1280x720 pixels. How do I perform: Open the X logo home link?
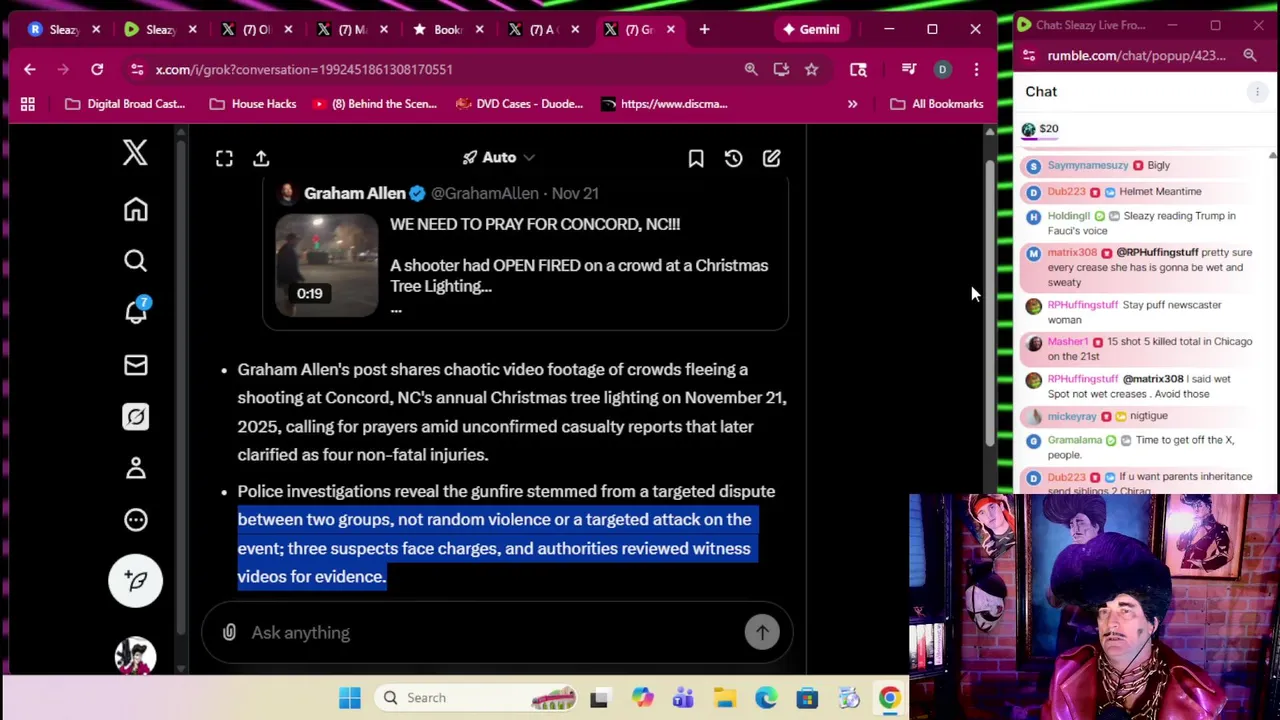(x=135, y=153)
